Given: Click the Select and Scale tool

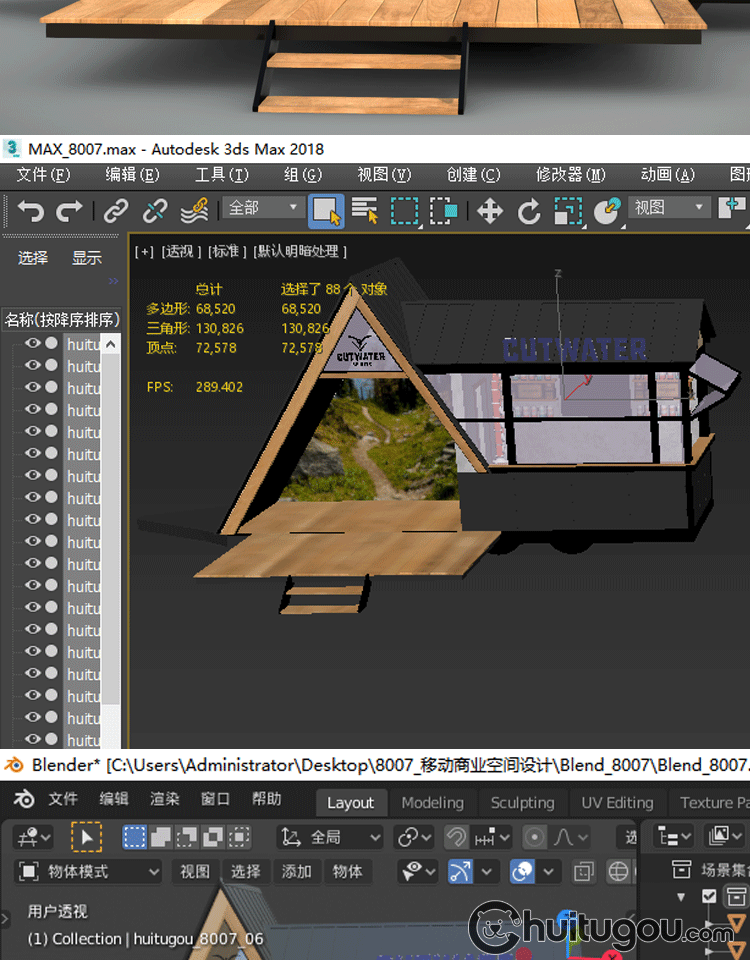Looking at the screenshot, I should 568,211.
